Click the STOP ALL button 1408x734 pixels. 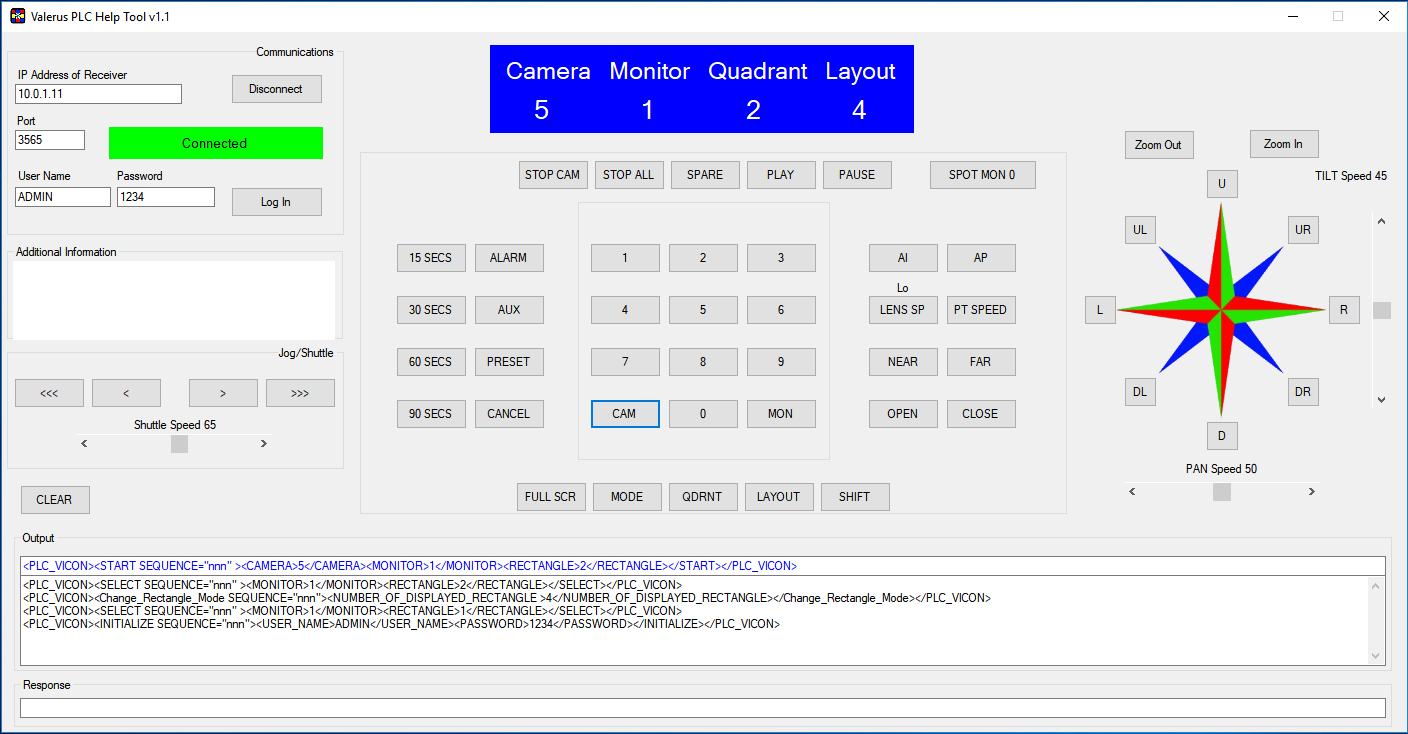click(x=629, y=175)
